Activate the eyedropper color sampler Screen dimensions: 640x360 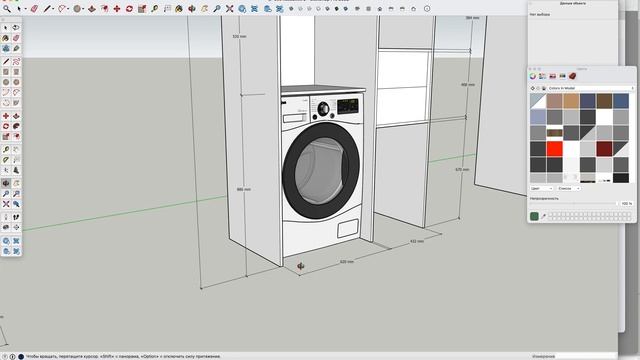click(x=543, y=216)
